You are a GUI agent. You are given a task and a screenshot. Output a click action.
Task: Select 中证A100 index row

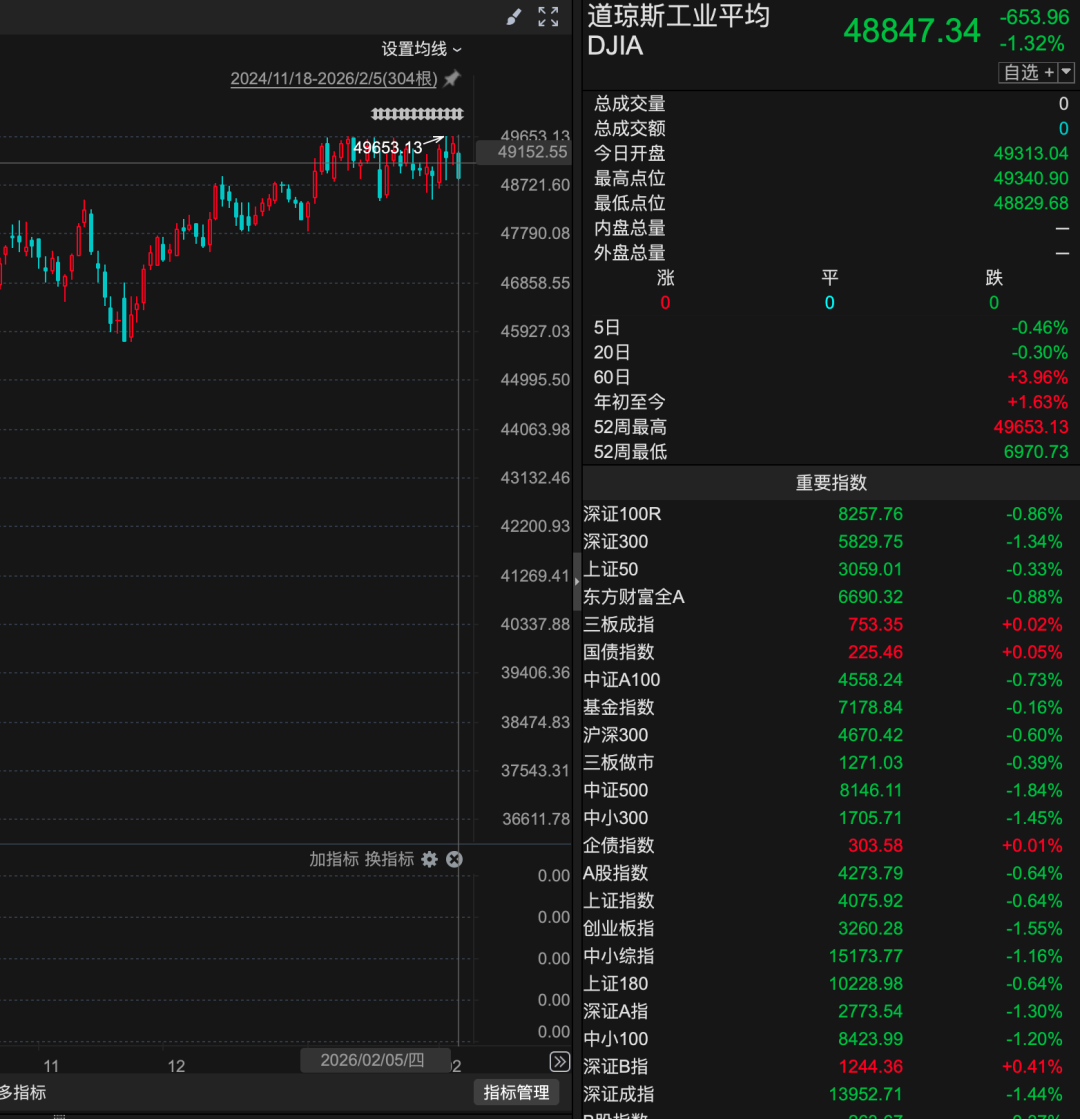[x=831, y=679]
